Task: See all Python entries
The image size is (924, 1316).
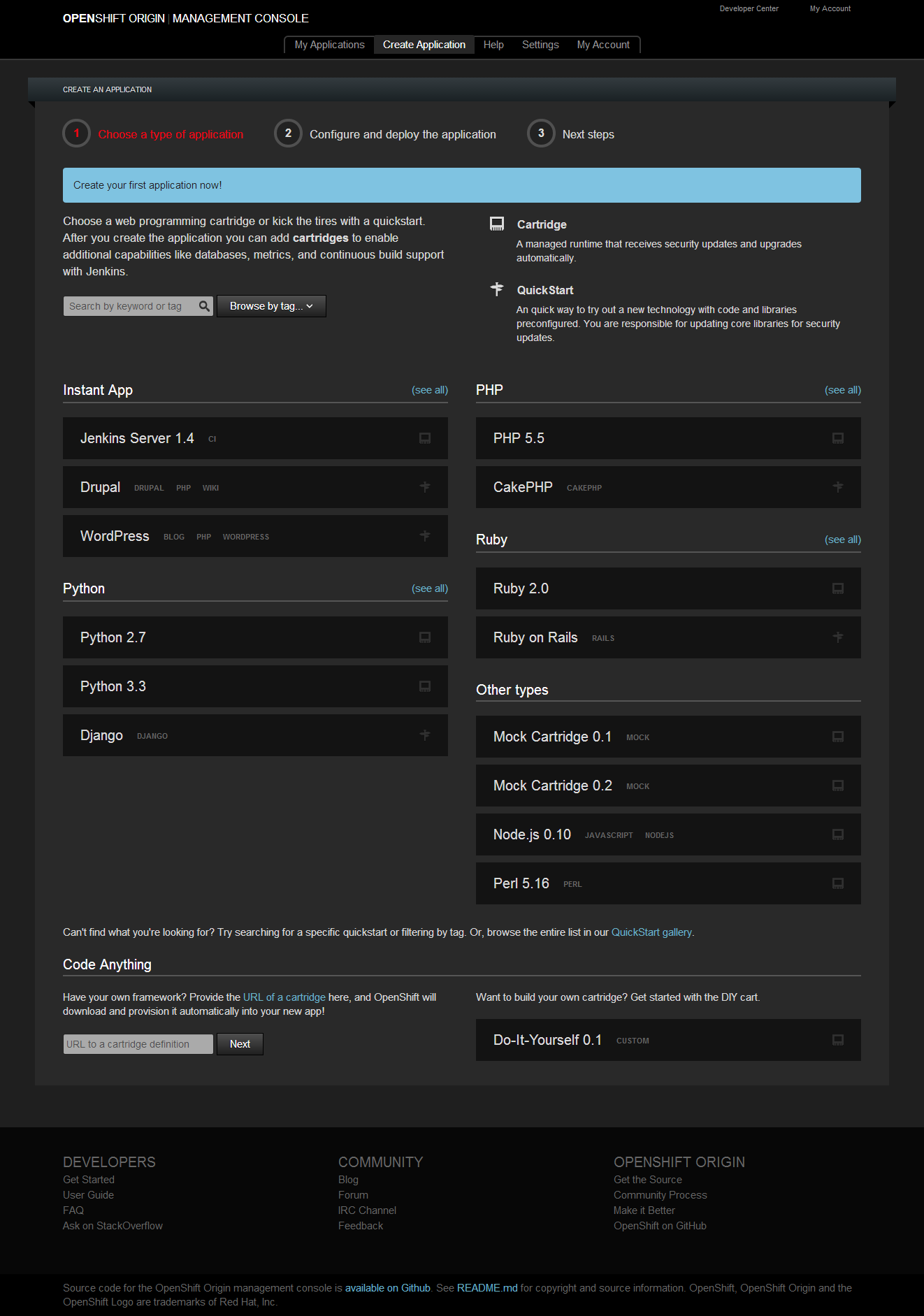Action: 430,588
